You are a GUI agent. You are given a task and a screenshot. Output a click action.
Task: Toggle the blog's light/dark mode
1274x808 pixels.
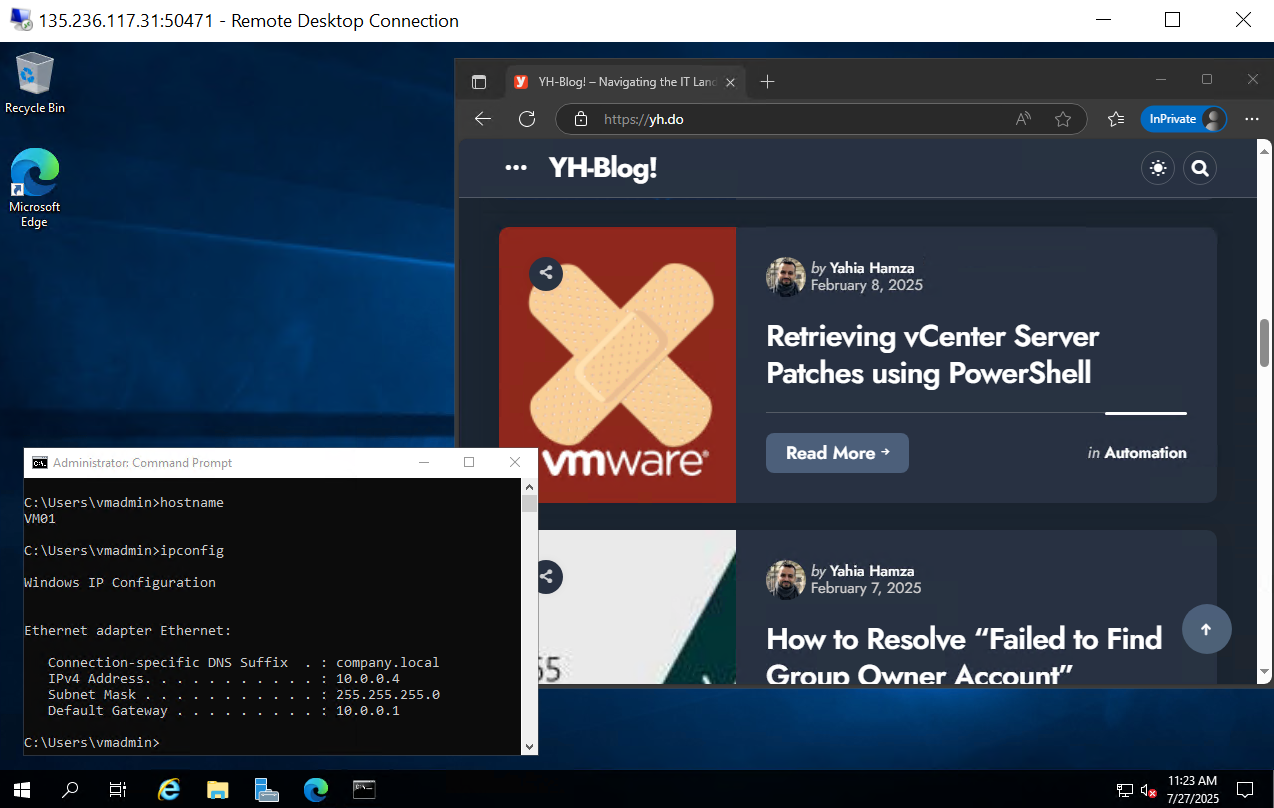[x=1158, y=168]
